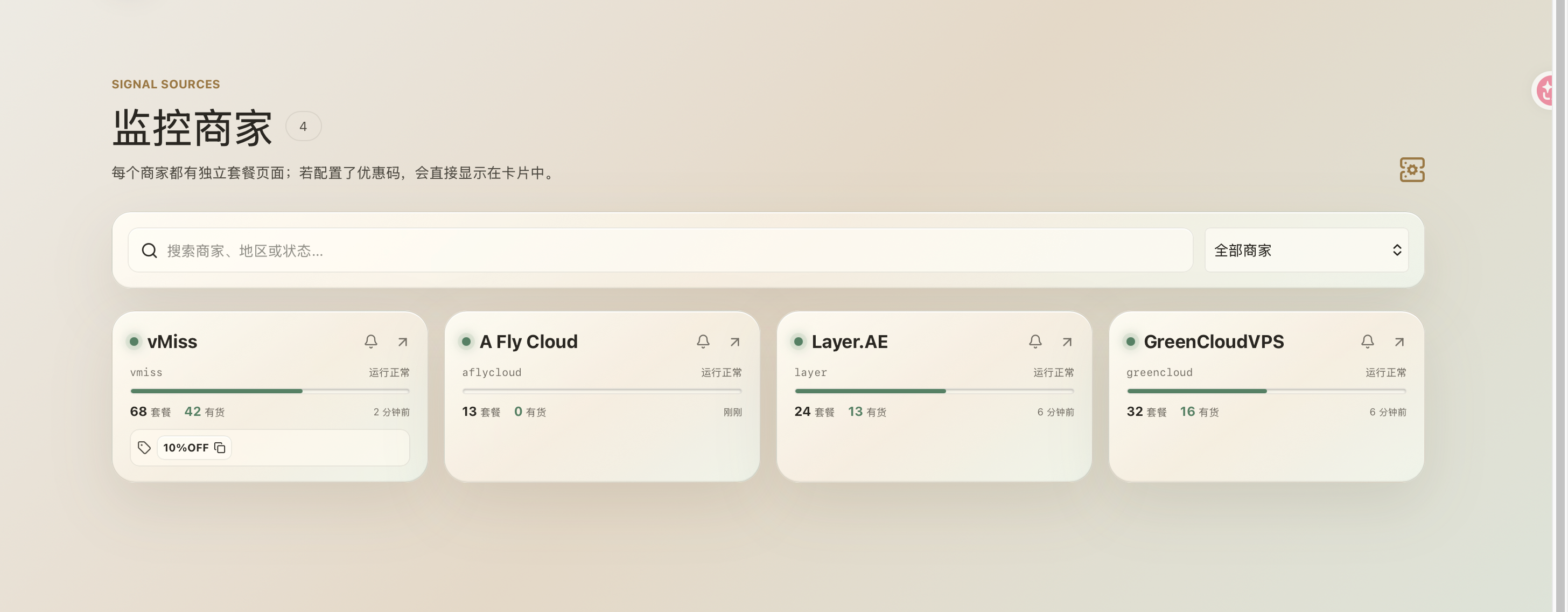Screen dimensions: 1568x612
Task: Toggle notification bell on Layer.AE card
Action: [1035, 342]
